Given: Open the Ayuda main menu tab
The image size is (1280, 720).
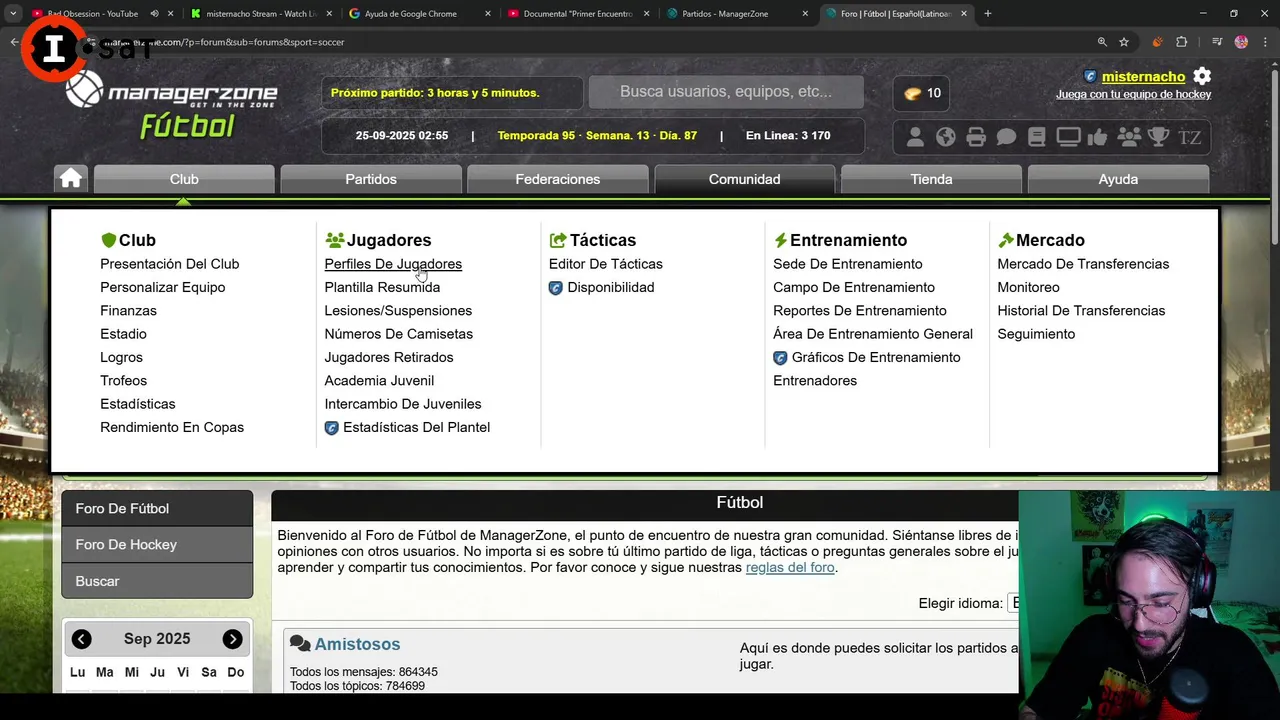Looking at the screenshot, I should [x=1118, y=179].
